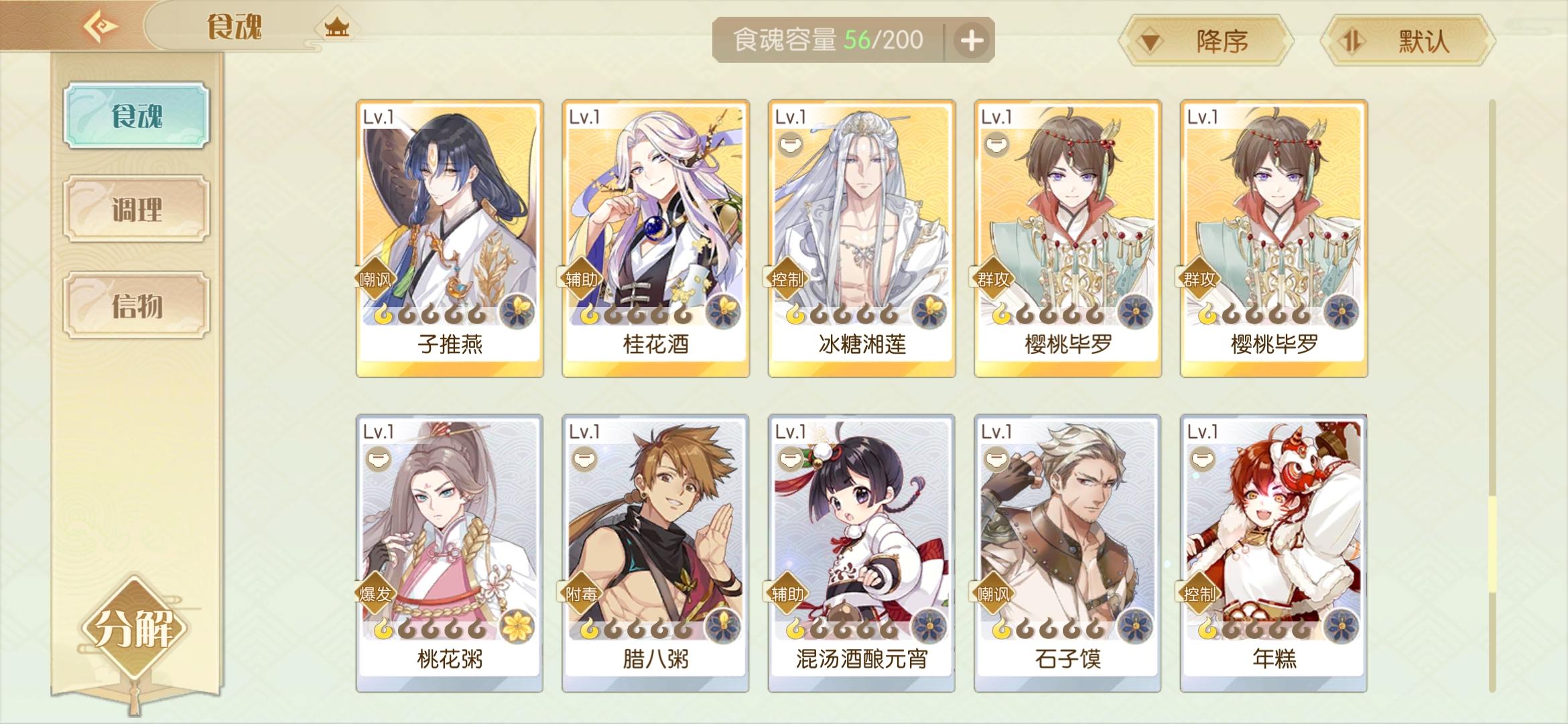The height and width of the screenshot is (724, 1568).
Task: Tap the bowl icon on 冰糖湘莲 card
Action: coord(791,144)
